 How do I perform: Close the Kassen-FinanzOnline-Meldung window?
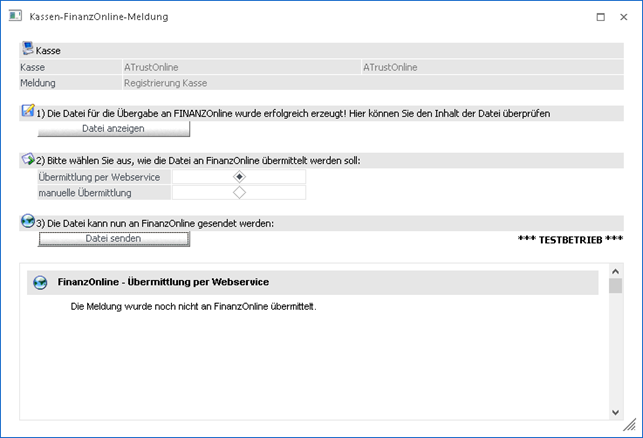point(626,17)
